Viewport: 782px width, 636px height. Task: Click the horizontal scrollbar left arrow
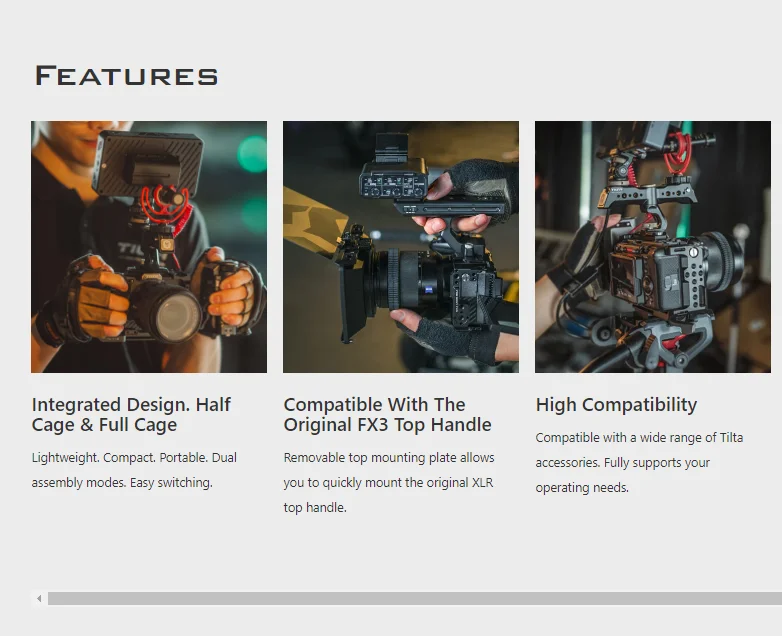point(39,598)
